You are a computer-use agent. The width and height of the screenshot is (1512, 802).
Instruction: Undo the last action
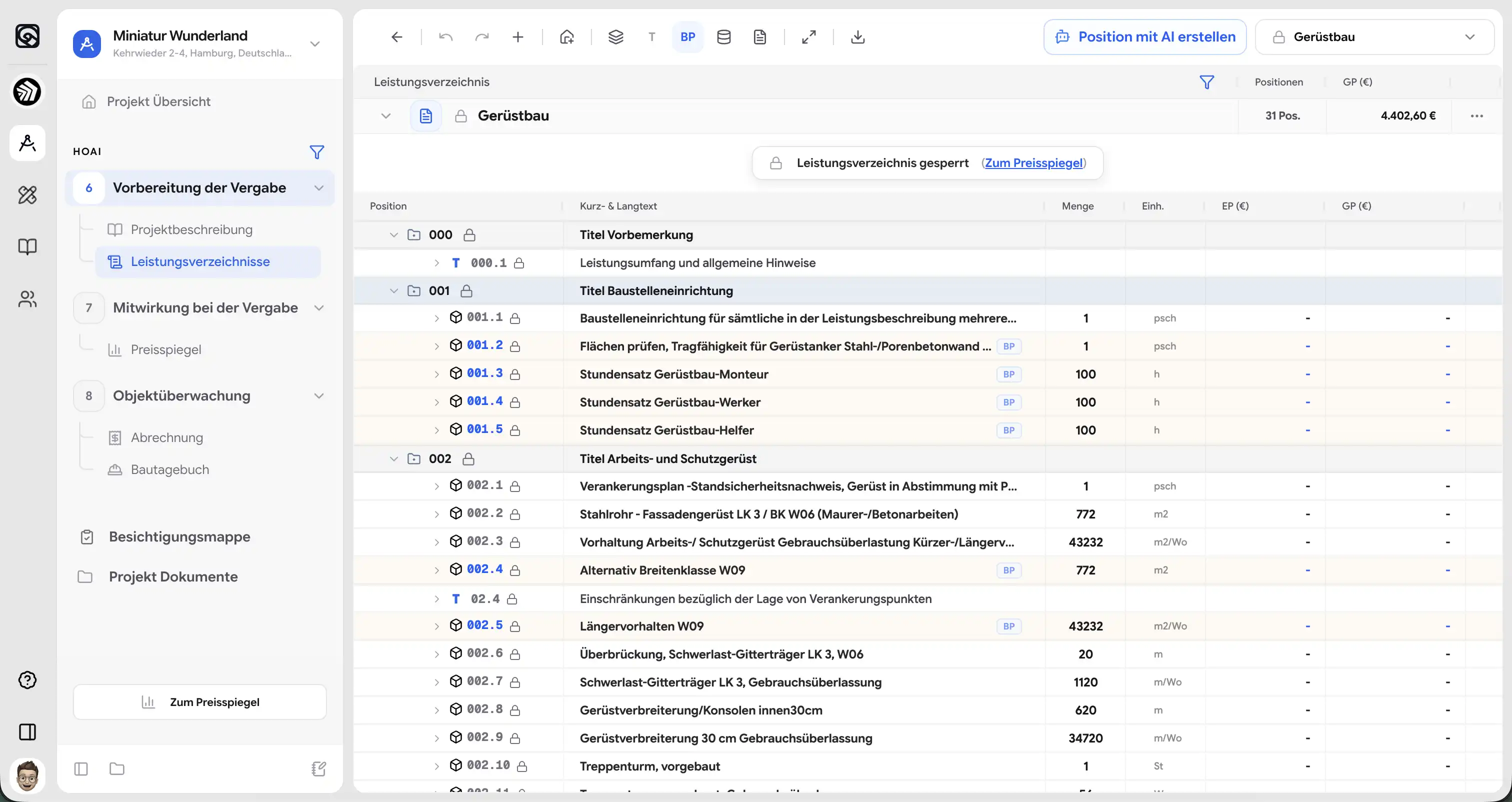pyautogui.click(x=445, y=37)
